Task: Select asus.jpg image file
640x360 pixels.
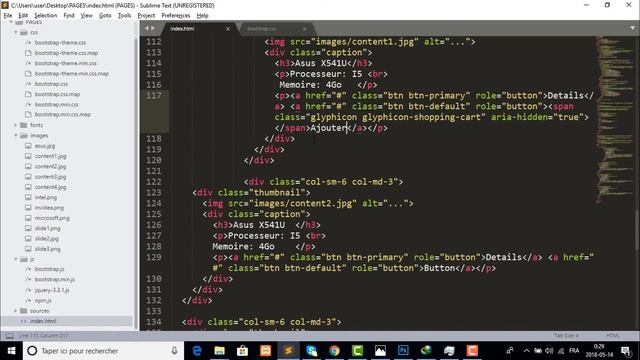Action: (x=45, y=146)
